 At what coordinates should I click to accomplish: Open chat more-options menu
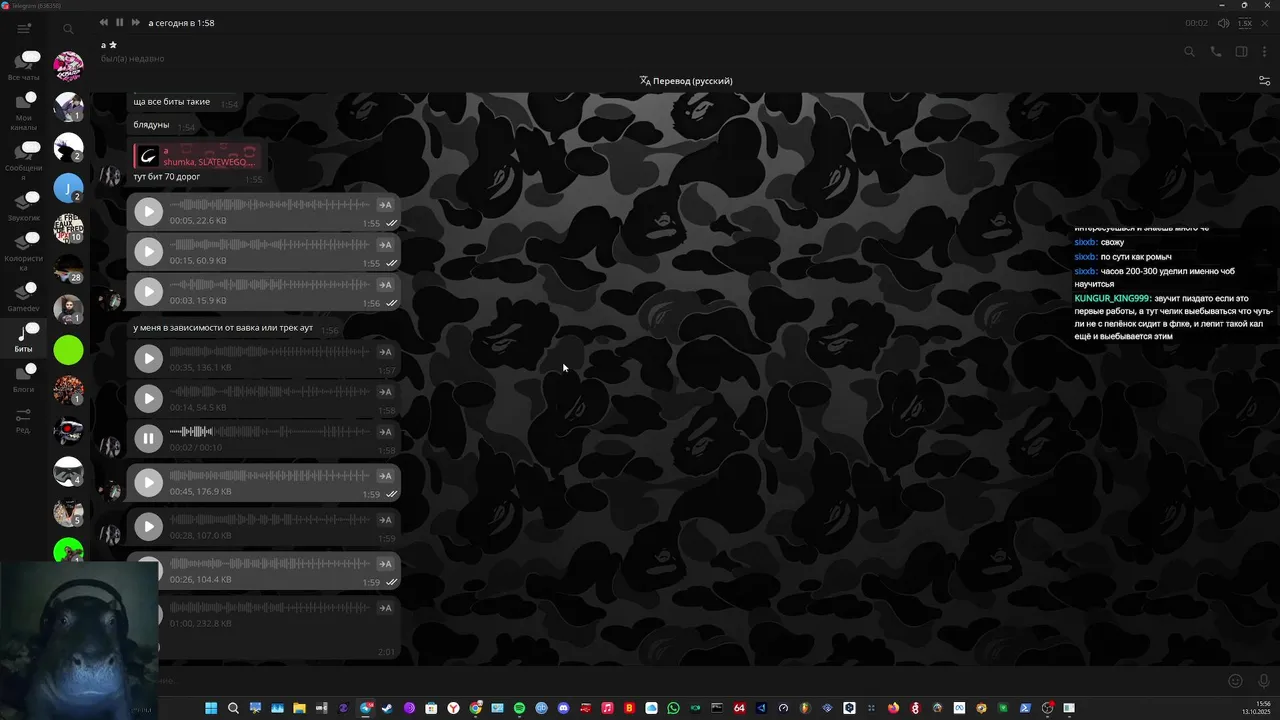pos(1265,52)
